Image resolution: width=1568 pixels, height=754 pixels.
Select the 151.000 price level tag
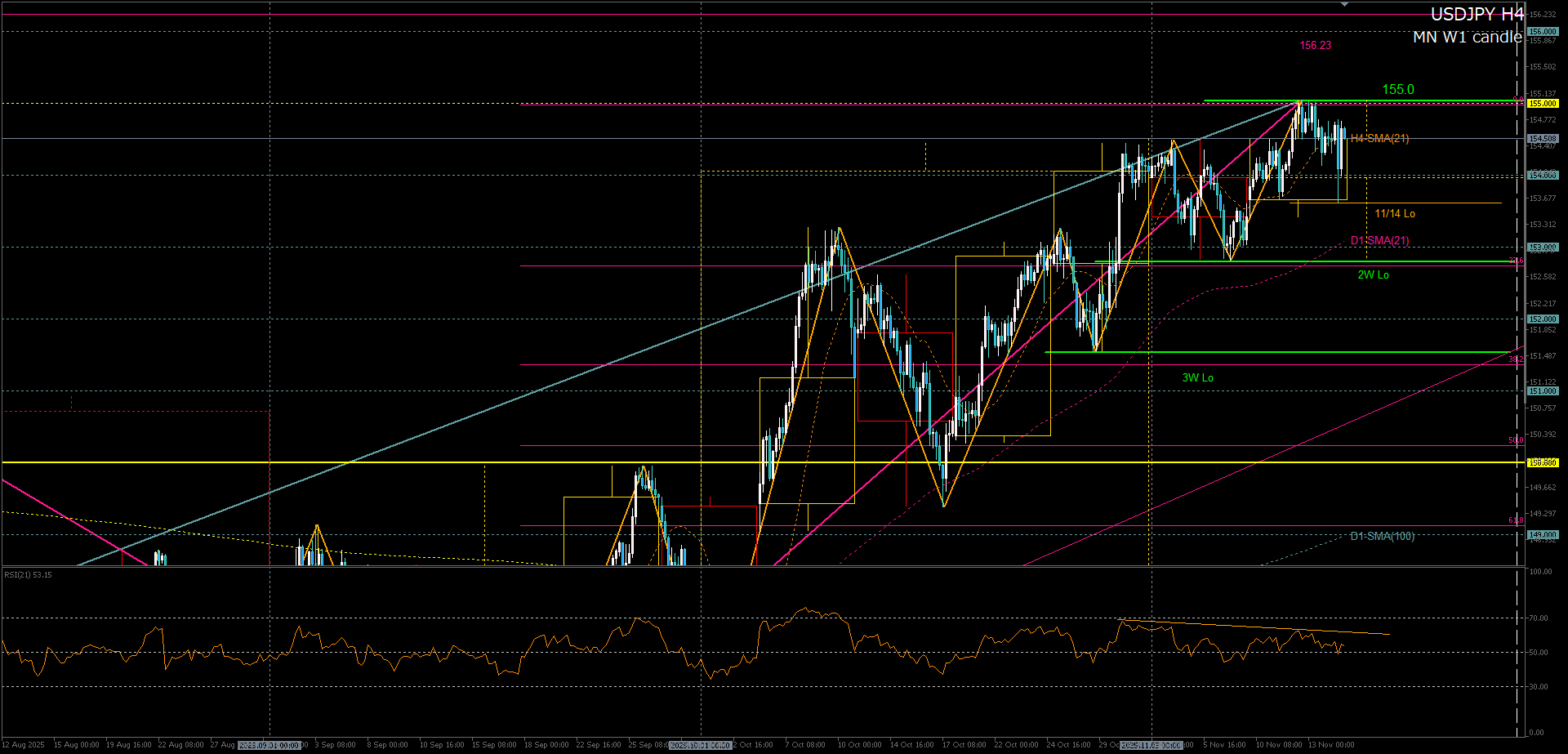click(1543, 391)
